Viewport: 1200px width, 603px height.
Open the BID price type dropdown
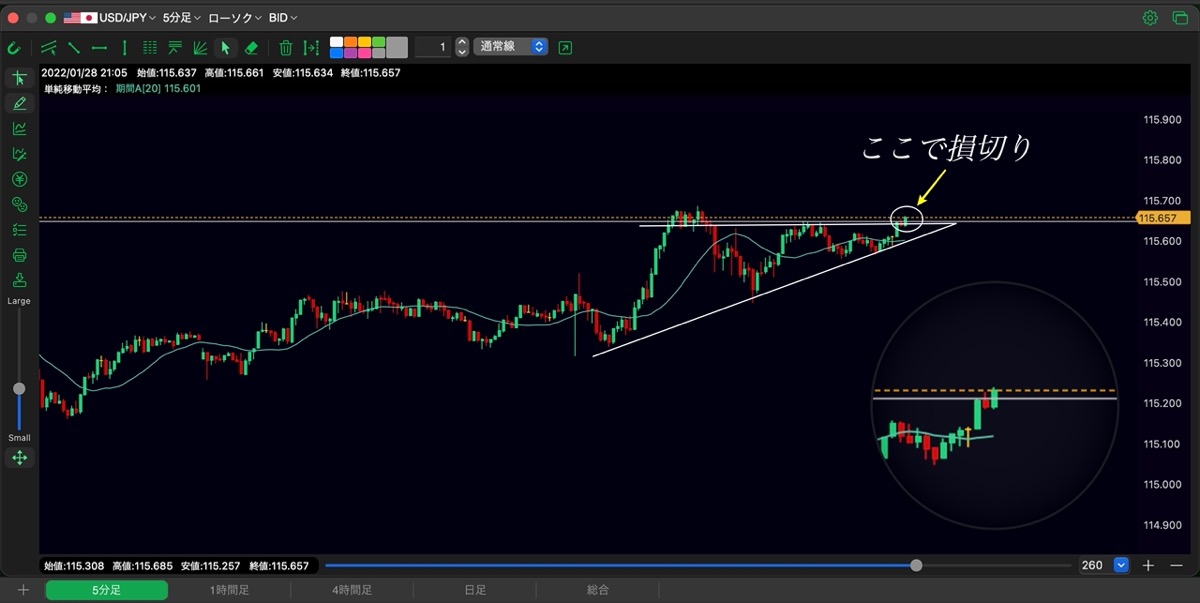point(283,18)
